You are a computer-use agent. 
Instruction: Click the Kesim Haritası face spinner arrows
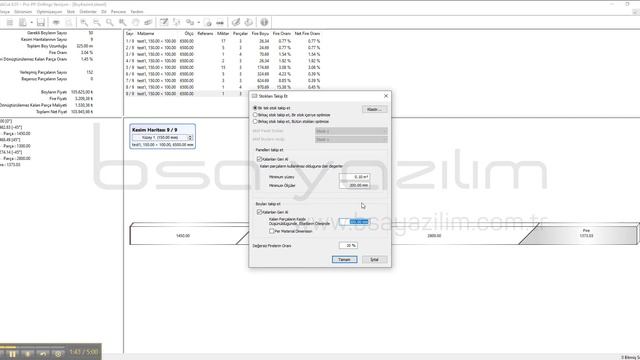click(x=190, y=138)
